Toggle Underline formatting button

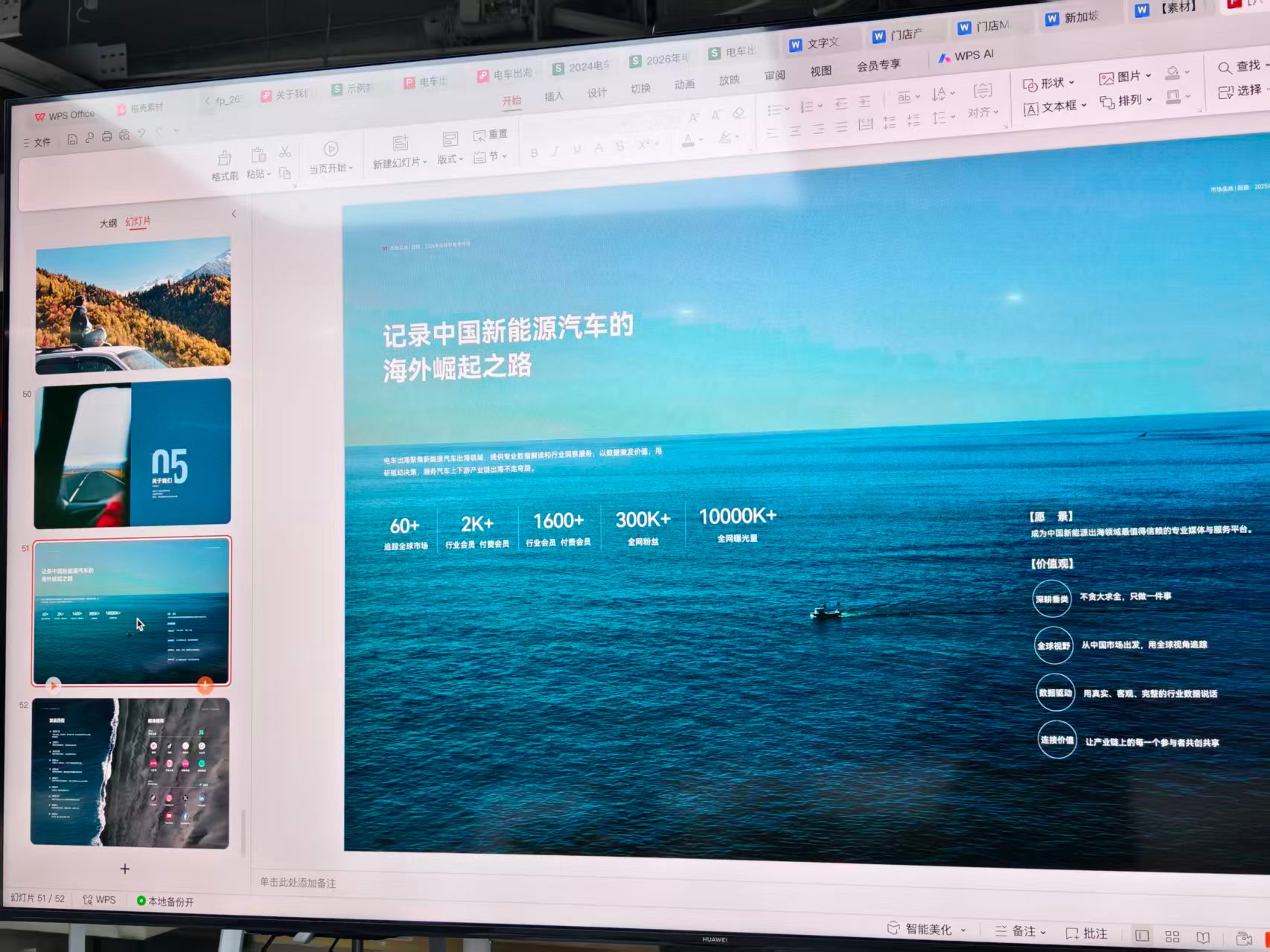(577, 150)
